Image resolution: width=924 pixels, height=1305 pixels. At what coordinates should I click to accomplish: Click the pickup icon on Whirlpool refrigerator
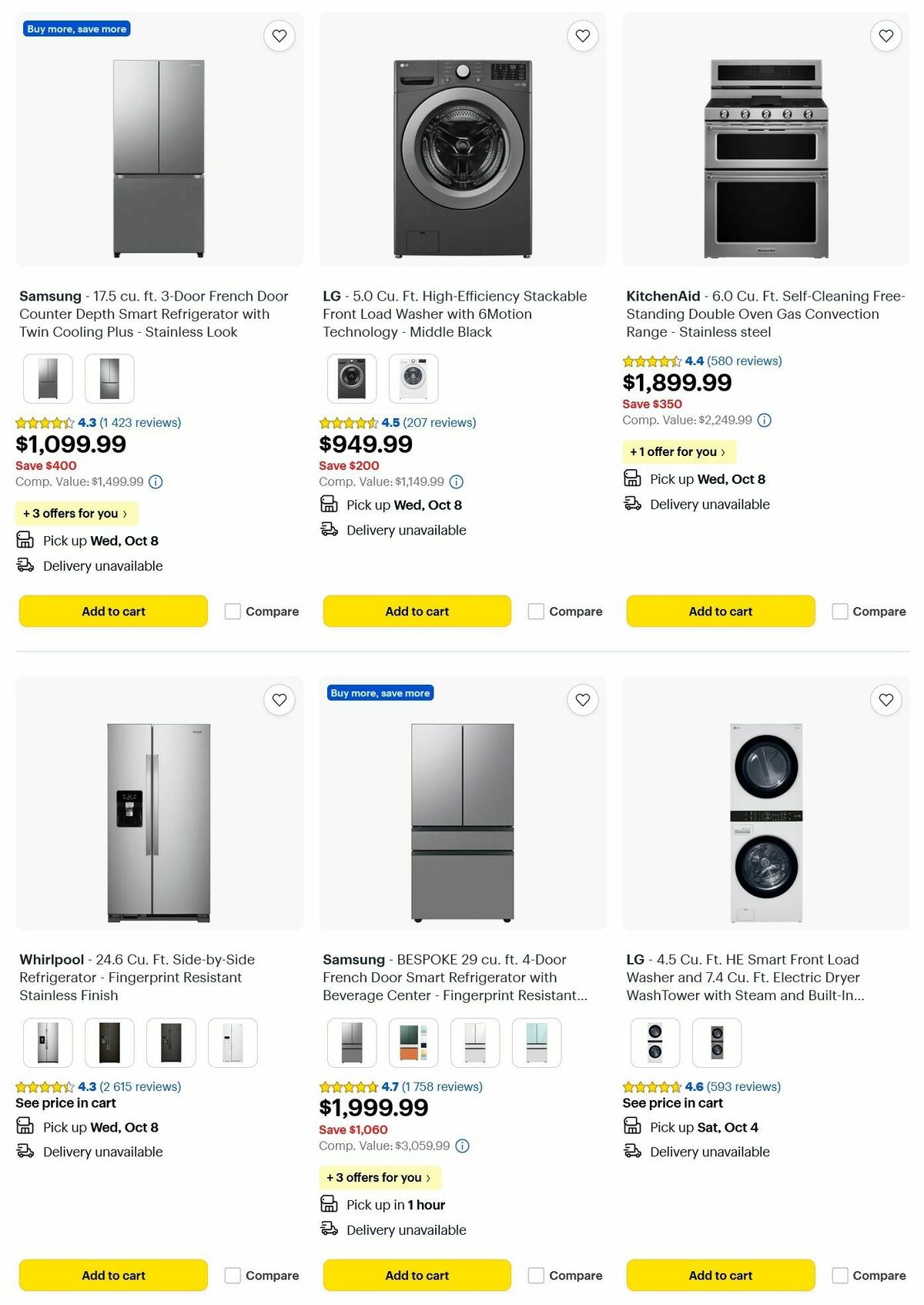(x=25, y=1126)
